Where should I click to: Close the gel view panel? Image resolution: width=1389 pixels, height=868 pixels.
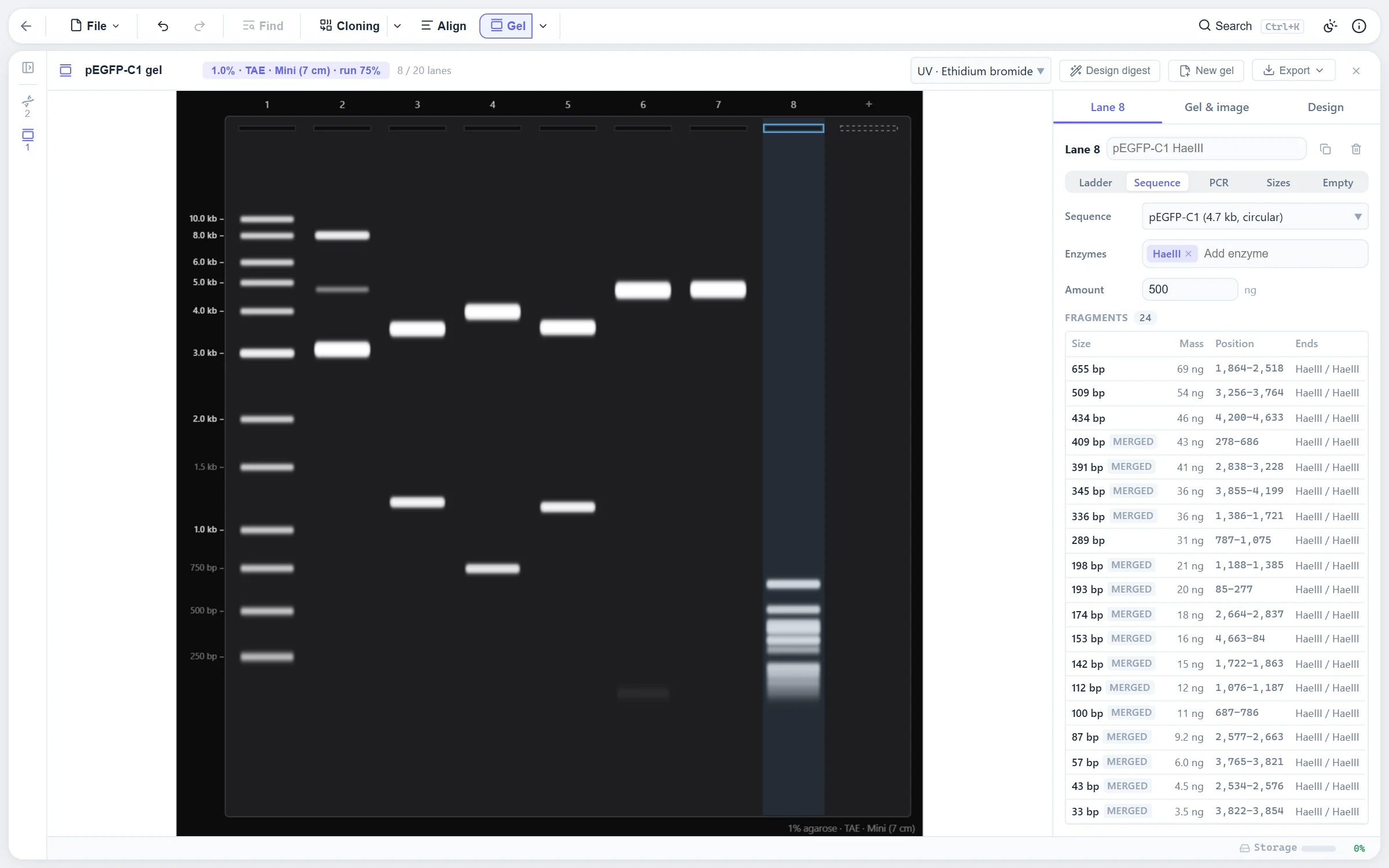(x=1356, y=71)
